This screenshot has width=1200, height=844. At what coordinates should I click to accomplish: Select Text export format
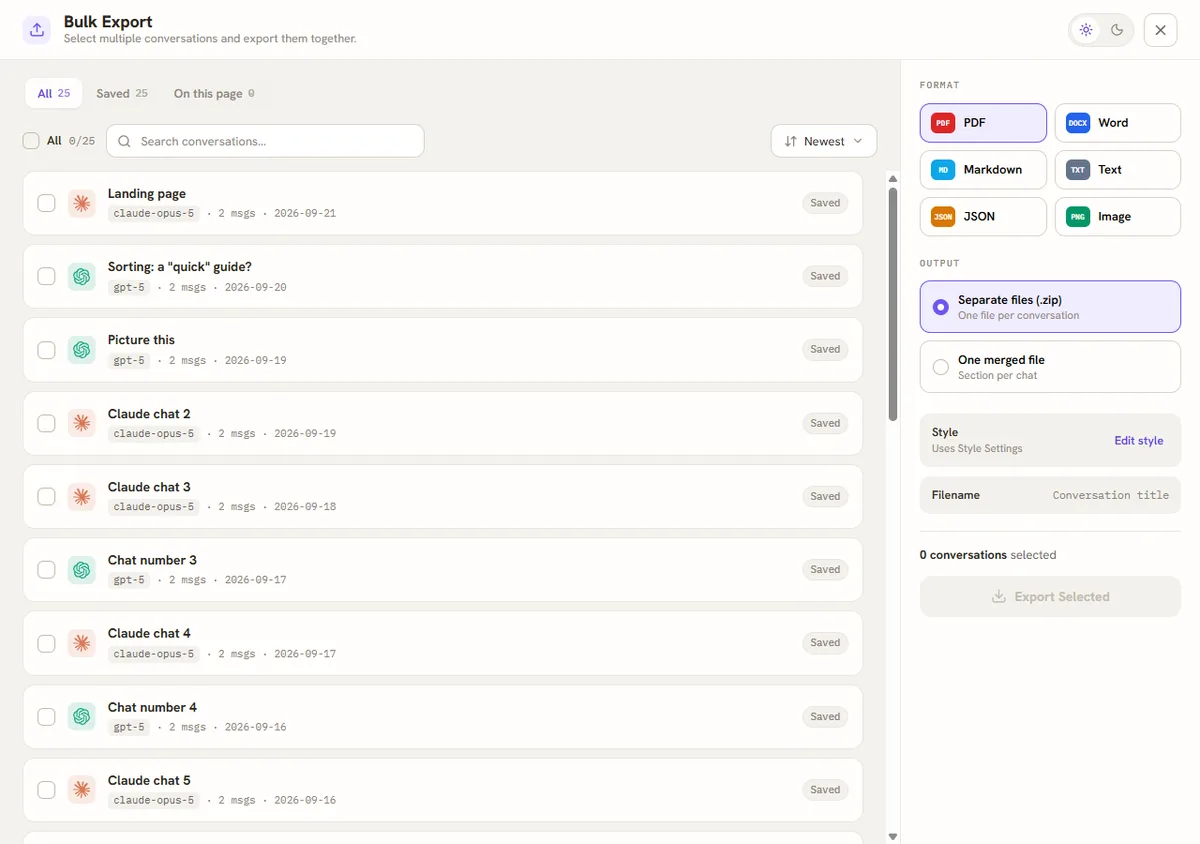(1118, 170)
